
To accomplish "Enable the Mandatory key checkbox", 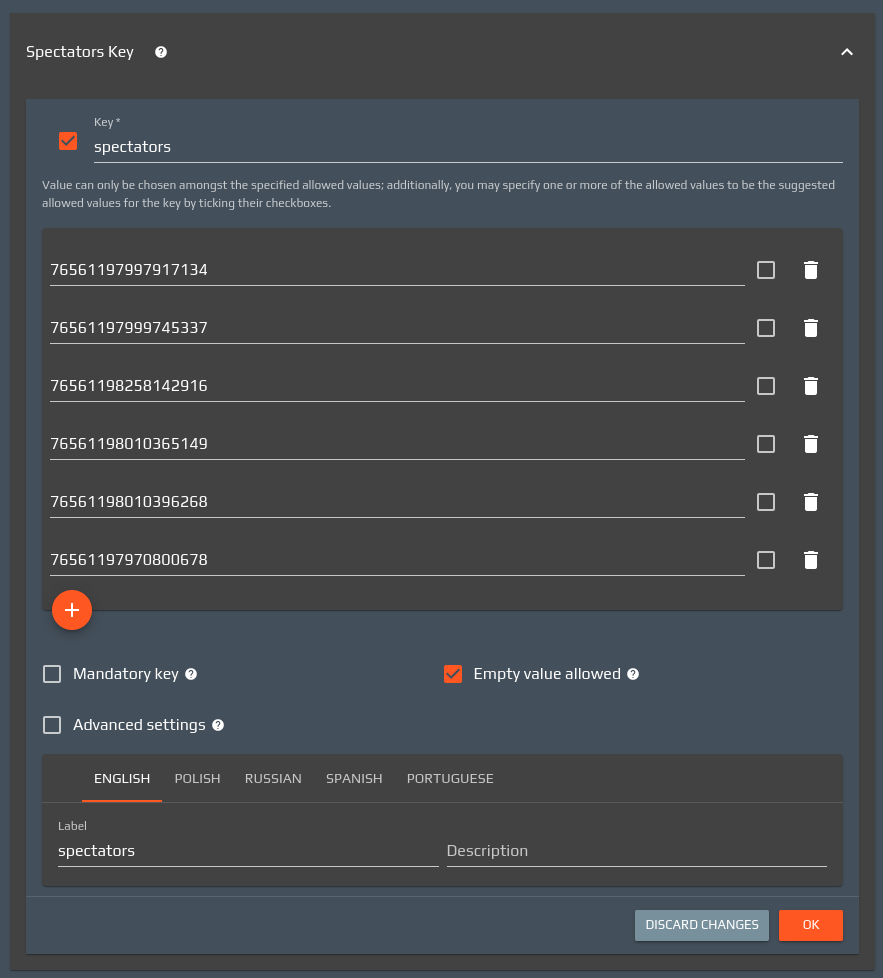I will pyautogui.click(x=52, y=674).
